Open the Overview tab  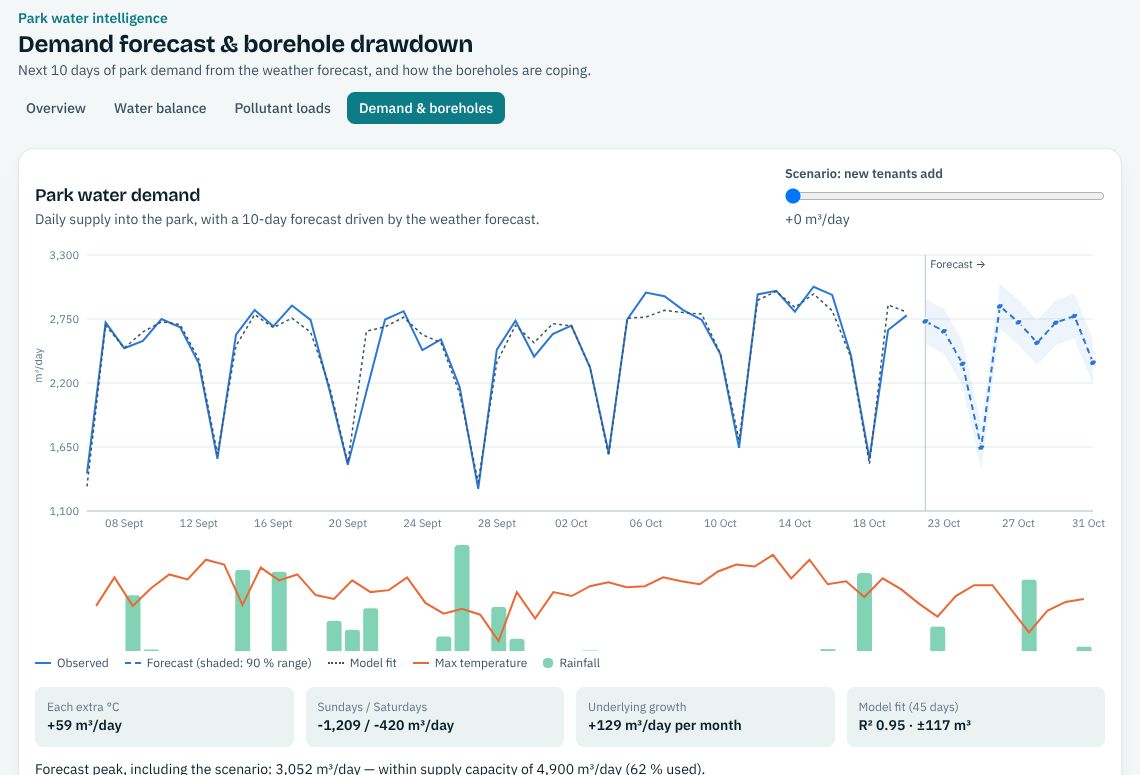point(56,108)
